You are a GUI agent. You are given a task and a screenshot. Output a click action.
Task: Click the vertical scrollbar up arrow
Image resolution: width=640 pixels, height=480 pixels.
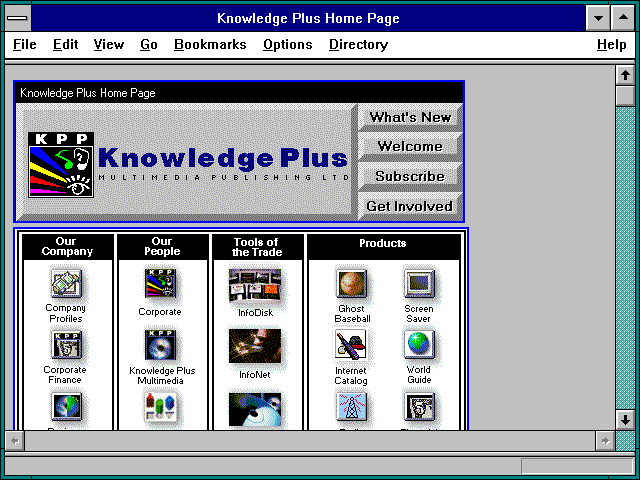click(625, 75)
